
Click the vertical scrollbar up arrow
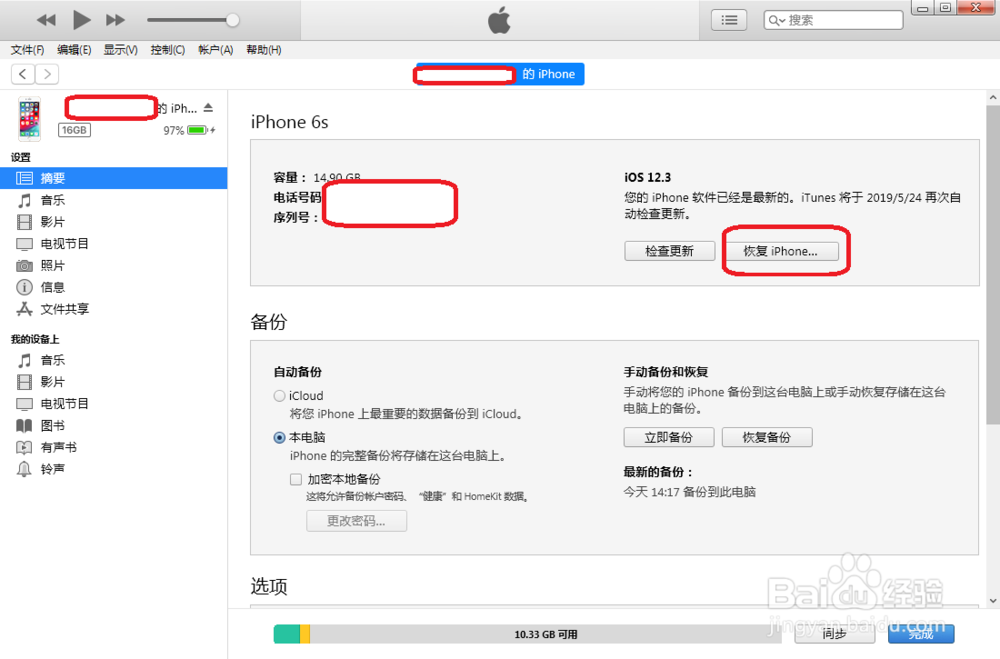click(993, 98)
